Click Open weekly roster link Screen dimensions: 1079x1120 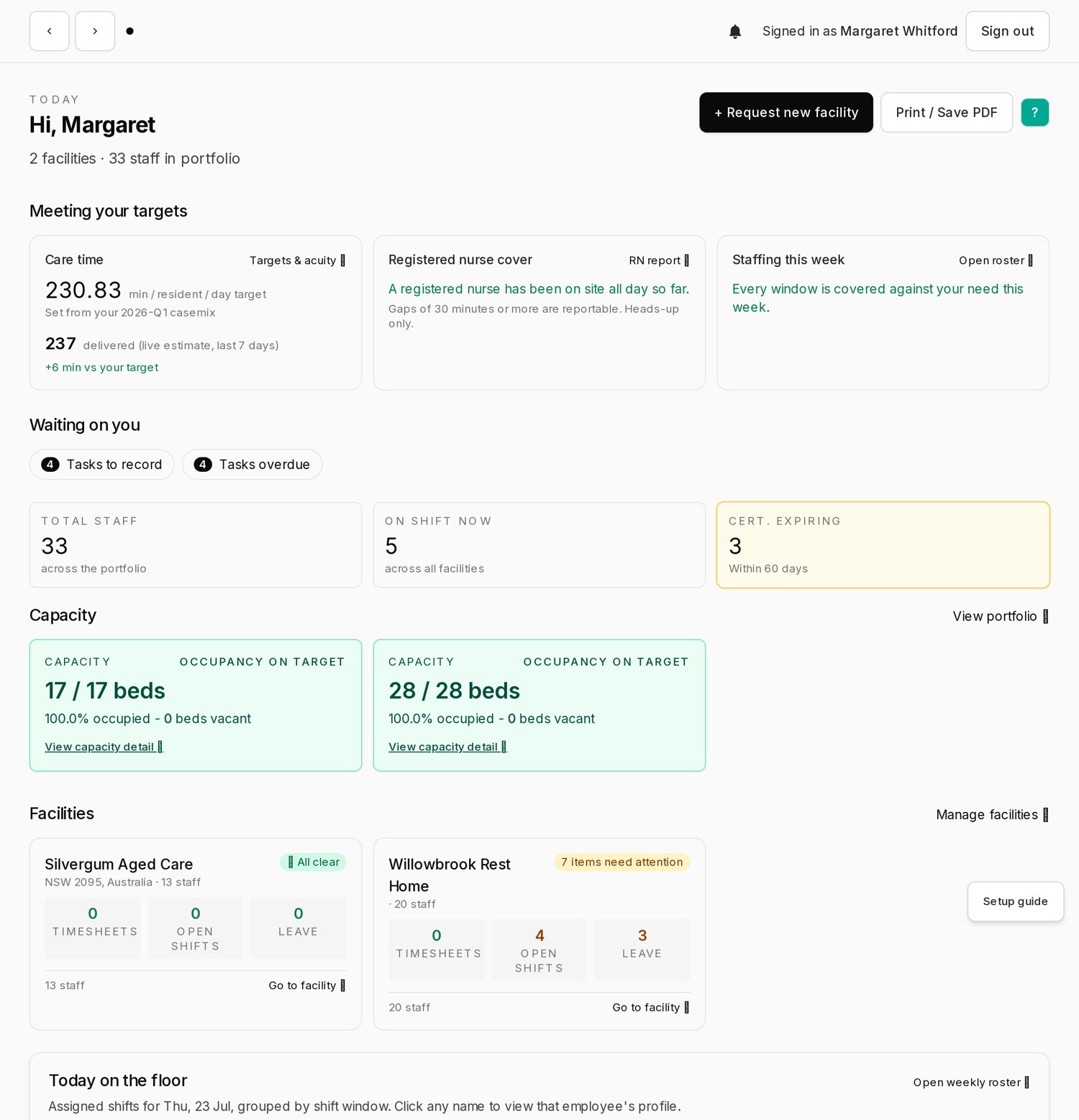[x=971, y=1083]
